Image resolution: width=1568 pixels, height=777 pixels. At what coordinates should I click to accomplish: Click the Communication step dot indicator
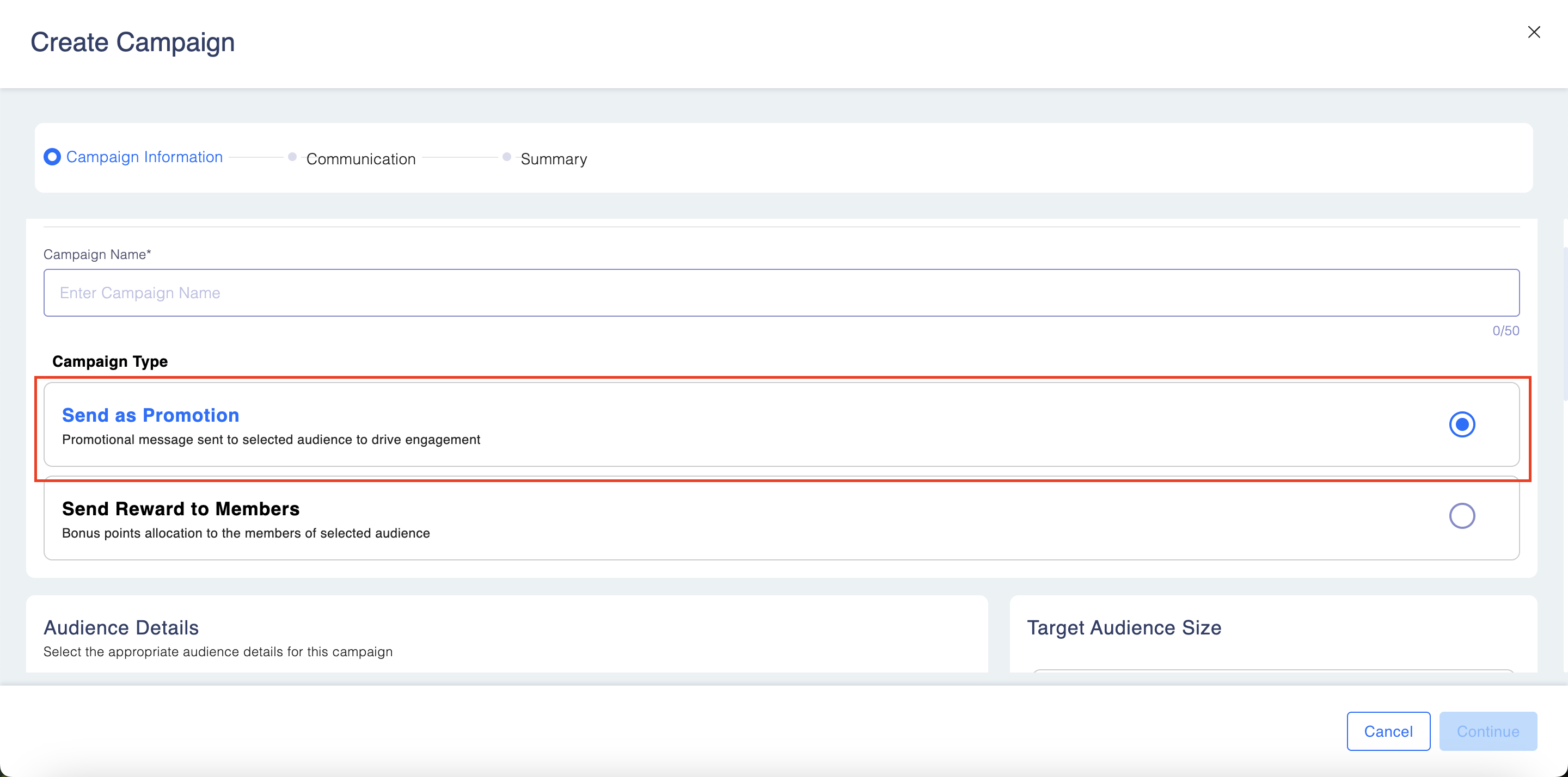coord(292,157)
